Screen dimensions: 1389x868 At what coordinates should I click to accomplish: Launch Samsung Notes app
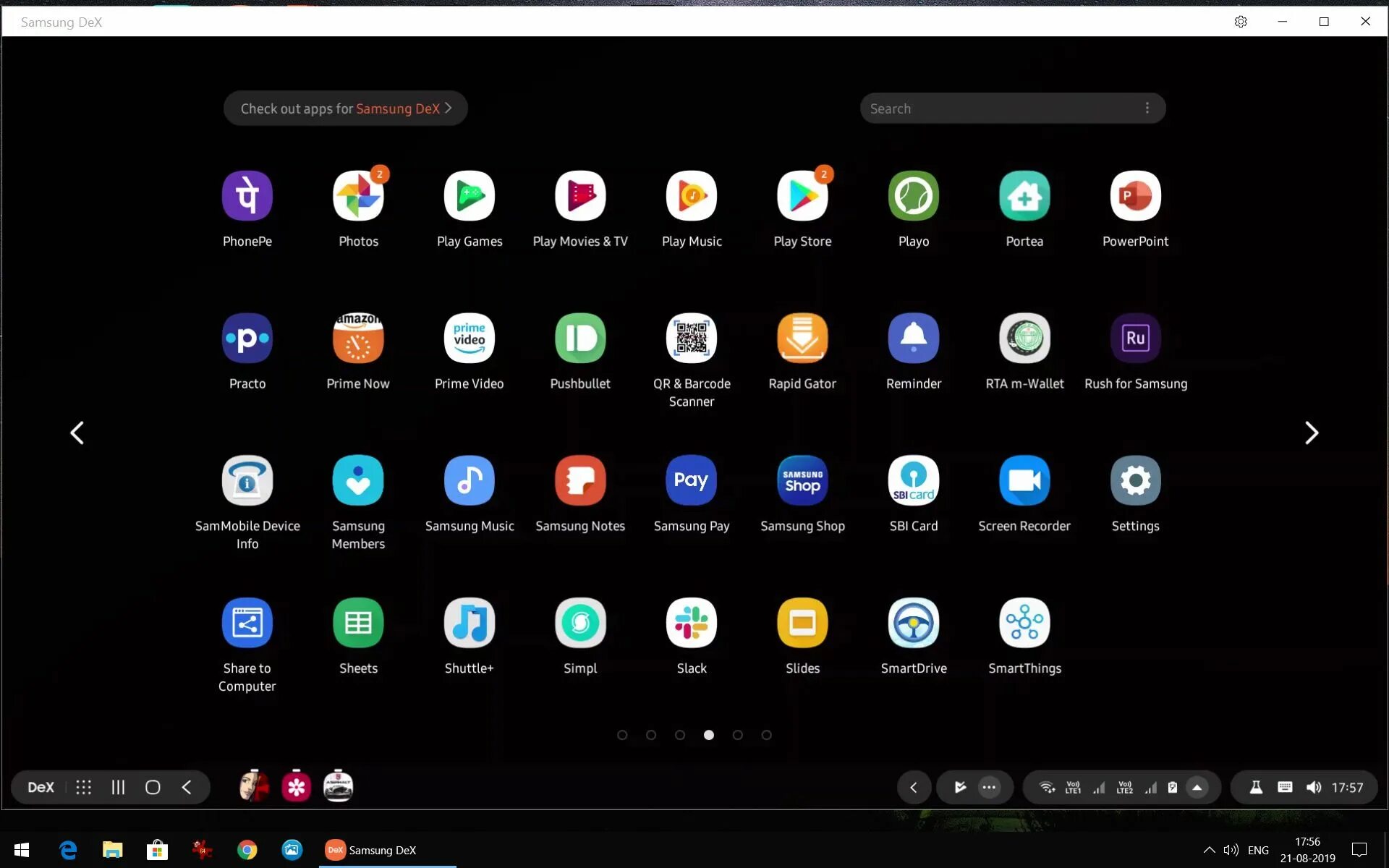(x=579, y=480)
